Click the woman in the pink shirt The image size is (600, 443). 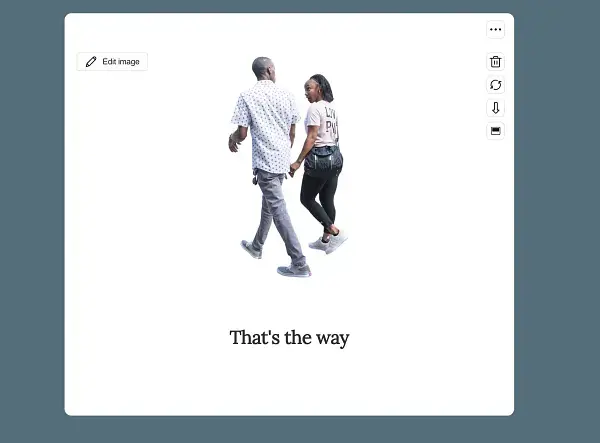[x=322, y=125]
